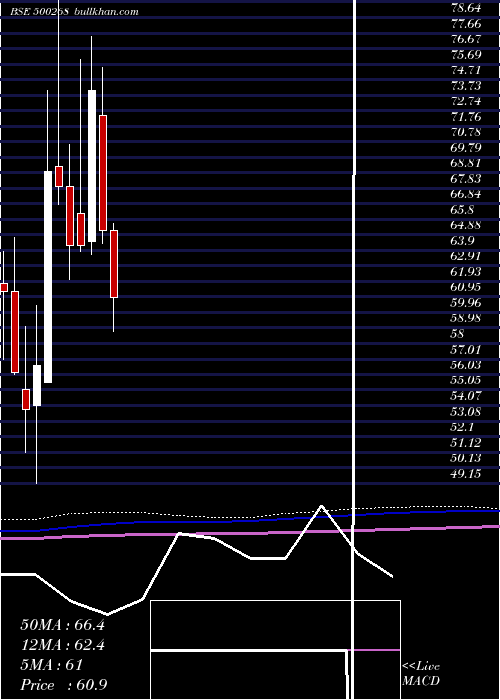
Task: Click price level 52.1
Action: coord(462,427)
